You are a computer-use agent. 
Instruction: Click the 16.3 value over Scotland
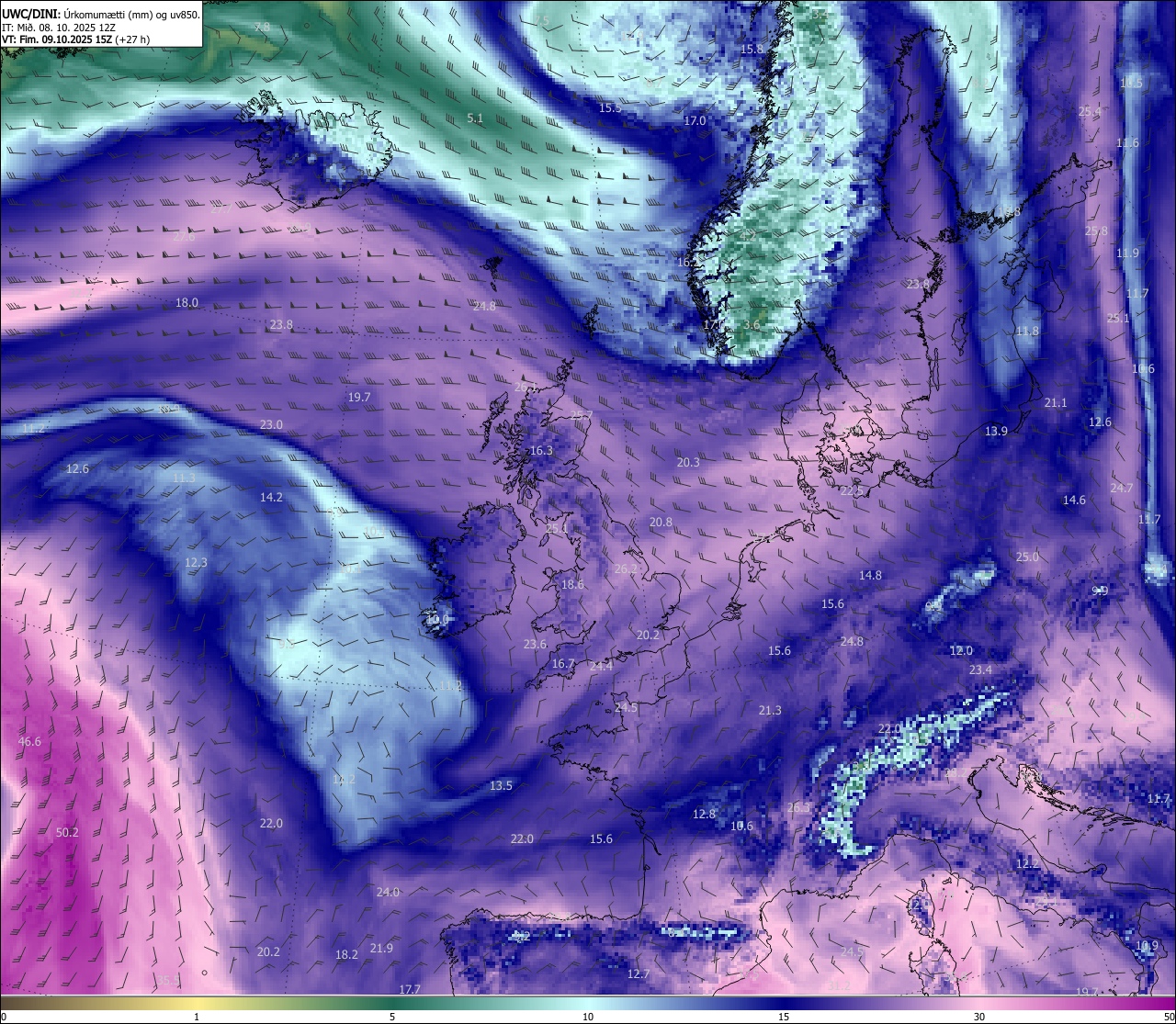pos(541,450)
